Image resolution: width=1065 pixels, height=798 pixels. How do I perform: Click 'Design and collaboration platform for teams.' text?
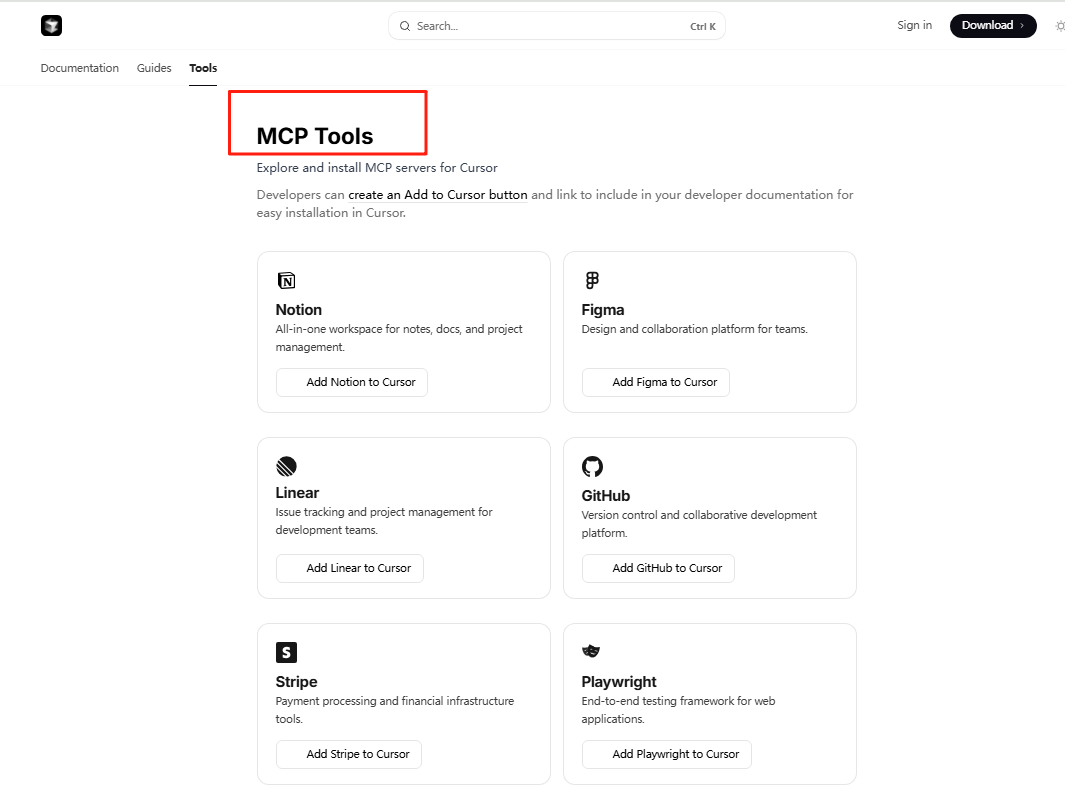(x=694, y=329)
